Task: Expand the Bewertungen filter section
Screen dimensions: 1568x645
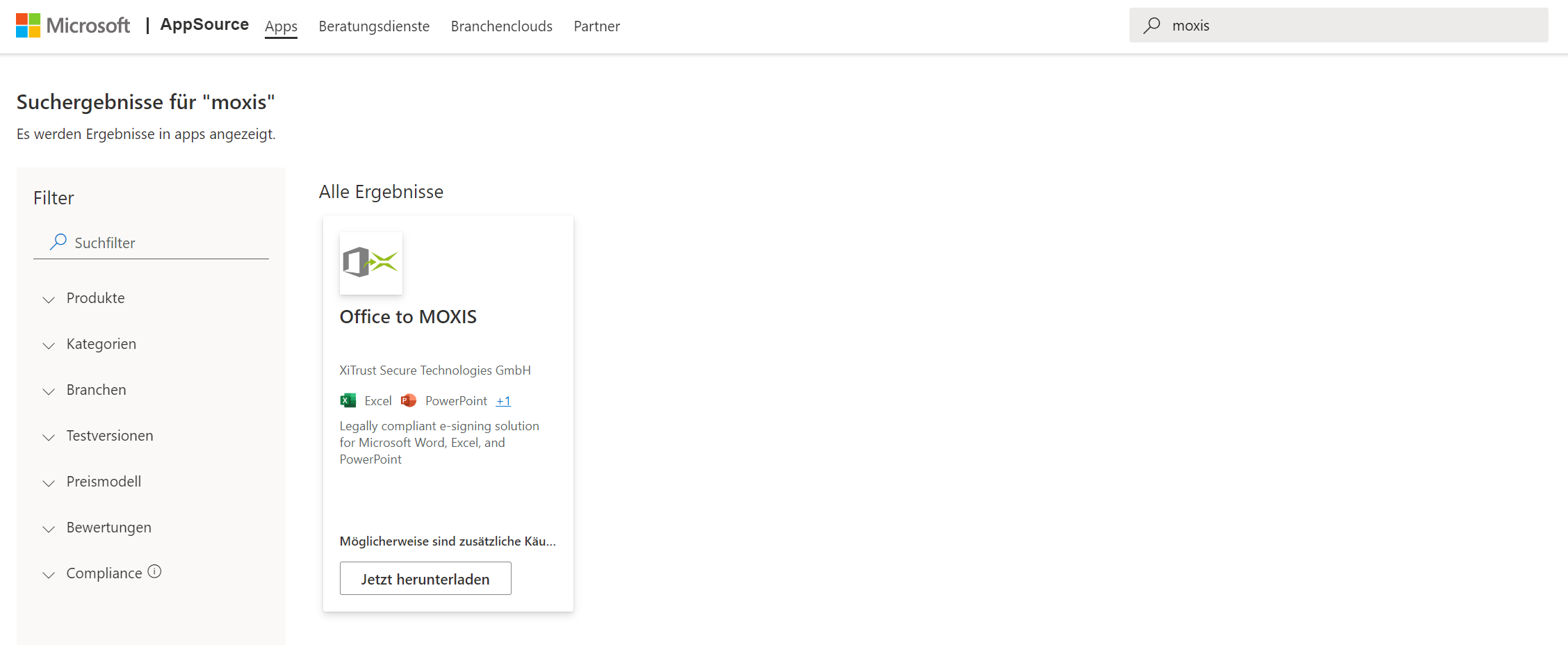Action: (108, 527)
